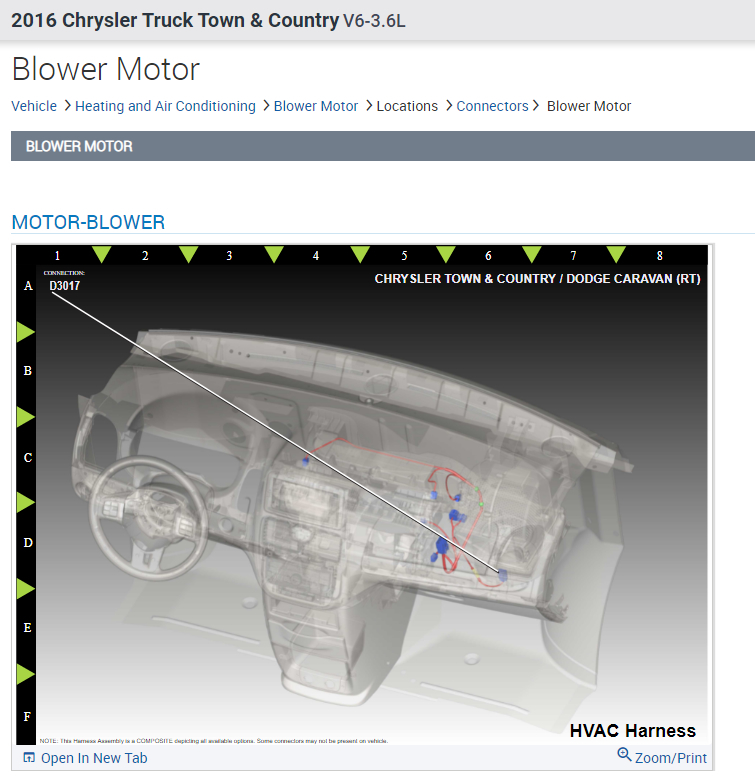Click the composite harness NOTE text
The height and width of the screenshot is (783, 755).
click(214, 741)
